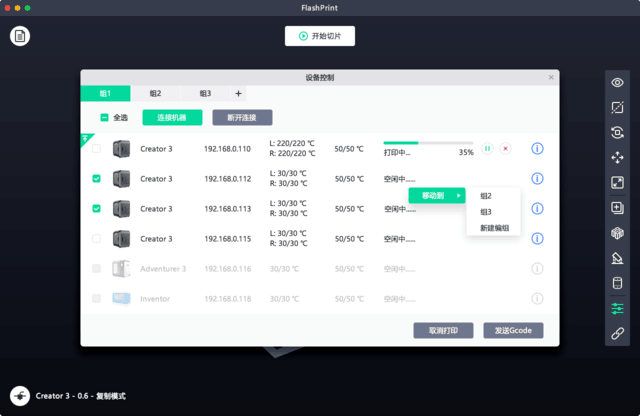Click the 192.168.0.118 IP address
Viewport: 640px width, 416px height.
pos(227,299)
